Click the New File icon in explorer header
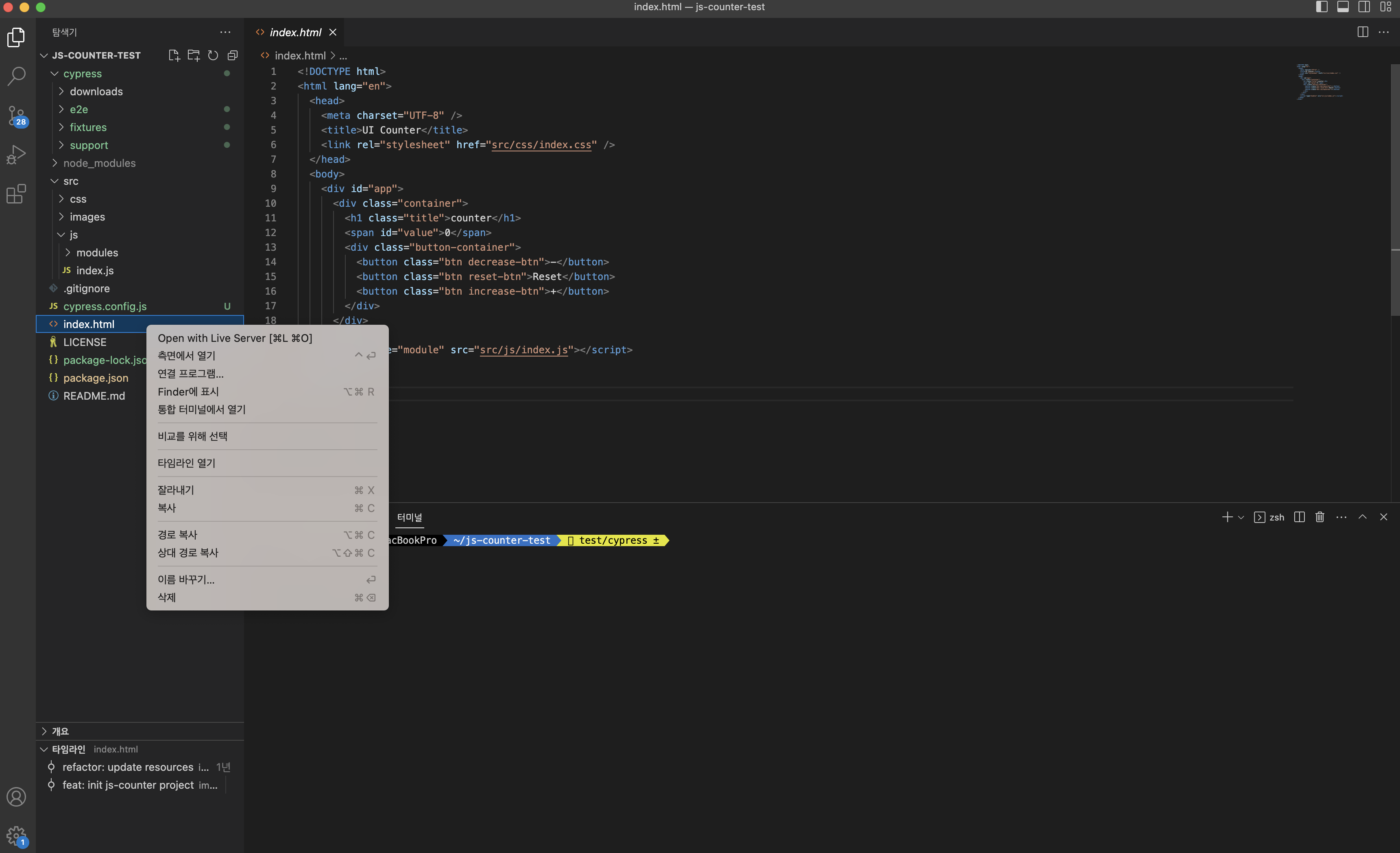The width and height of the screenshot is (1400, 853). pos(174,55)
